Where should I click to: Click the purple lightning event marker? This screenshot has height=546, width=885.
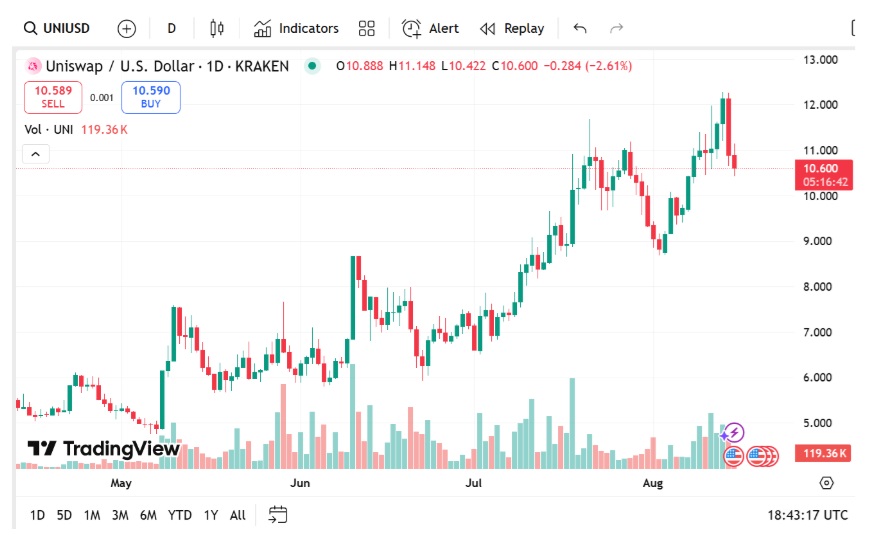734,433
